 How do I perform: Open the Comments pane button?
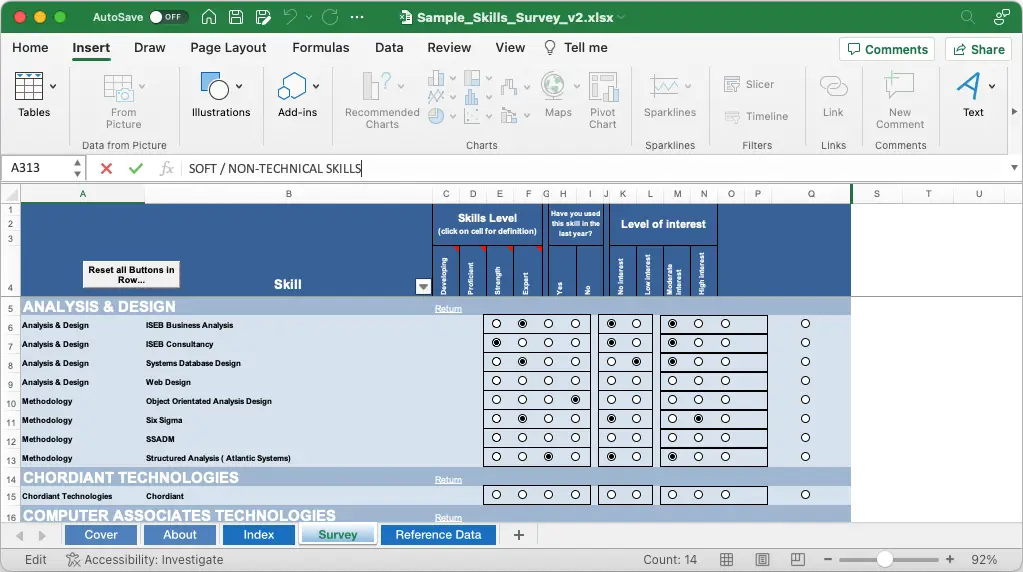pyautogui.click(x=887, y=49)
